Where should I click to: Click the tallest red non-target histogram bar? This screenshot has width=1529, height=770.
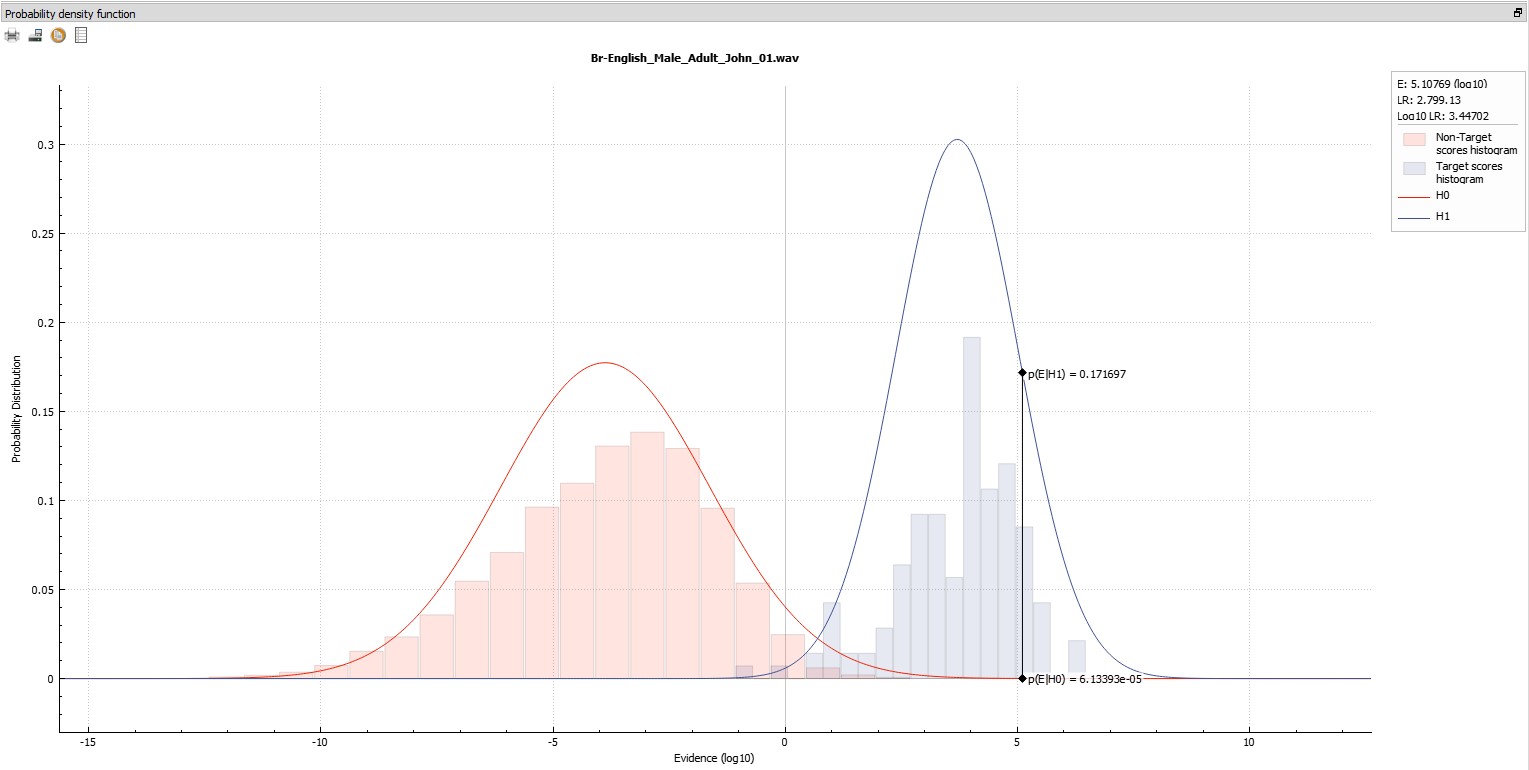[x=647, y=555]
